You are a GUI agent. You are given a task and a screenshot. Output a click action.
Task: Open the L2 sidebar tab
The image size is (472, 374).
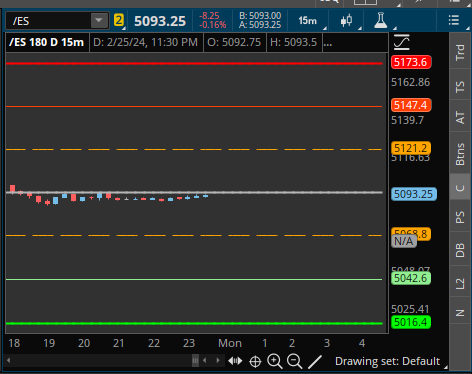click(460, 283)
